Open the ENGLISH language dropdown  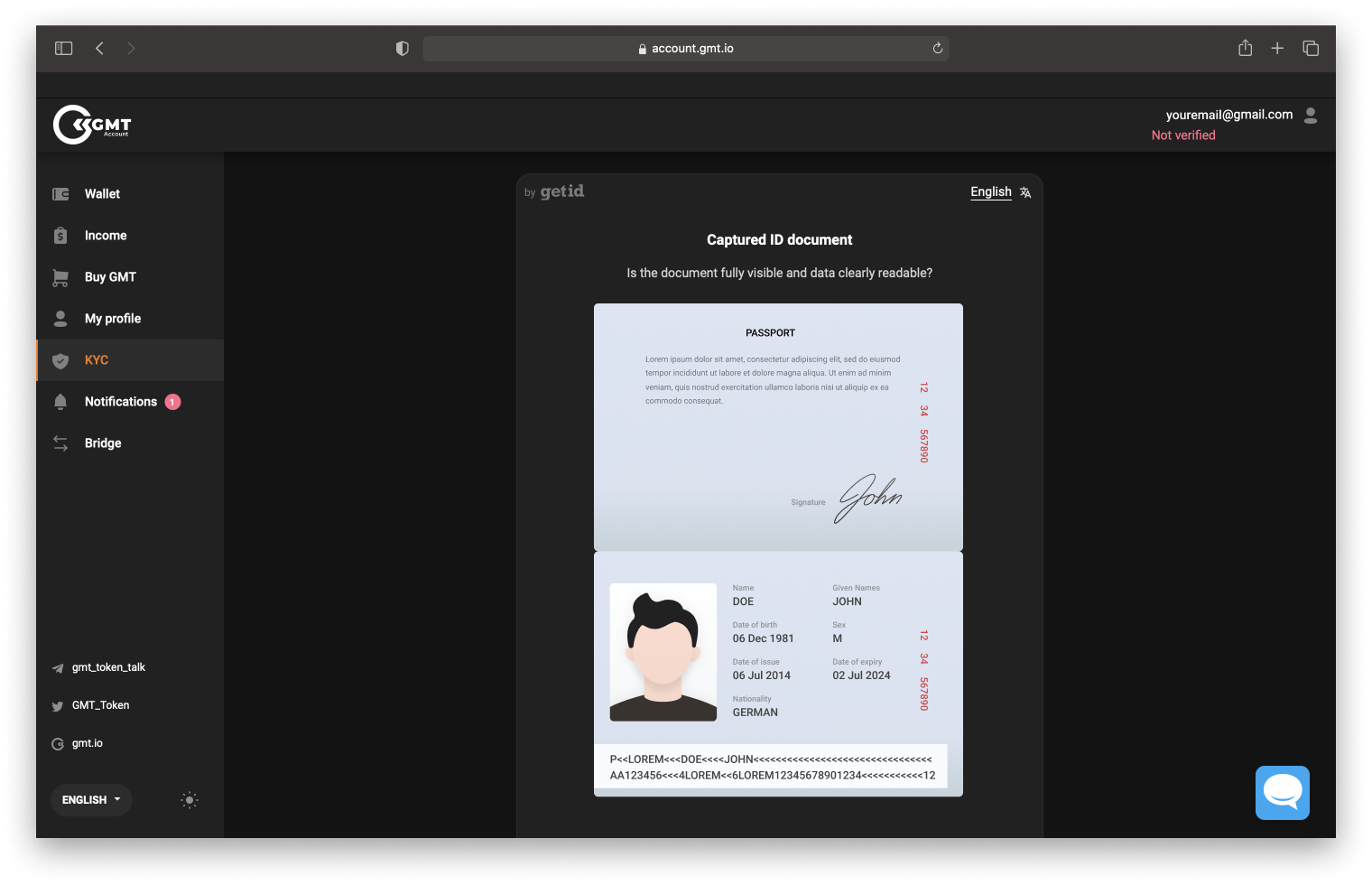91,800
